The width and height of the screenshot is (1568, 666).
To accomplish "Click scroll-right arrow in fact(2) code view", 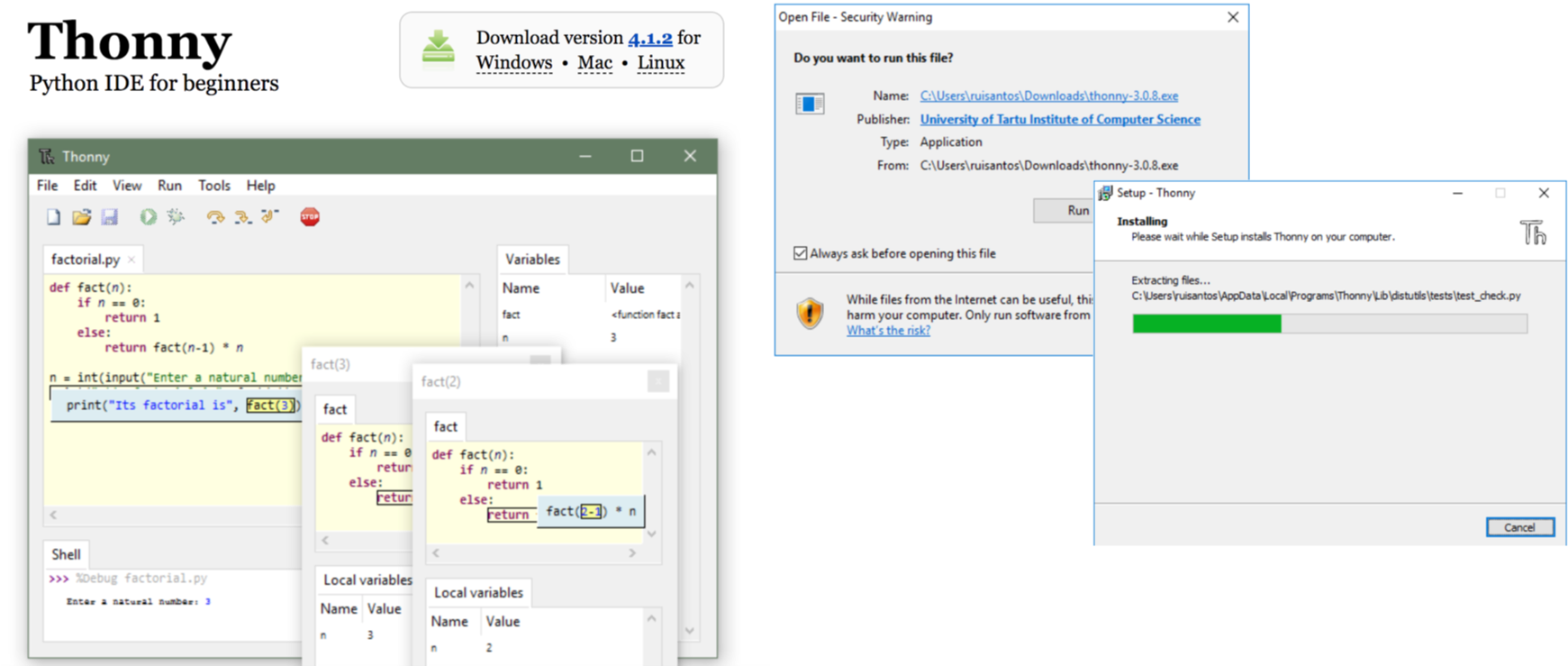I will pyautogui.click(x=632, y=552).
